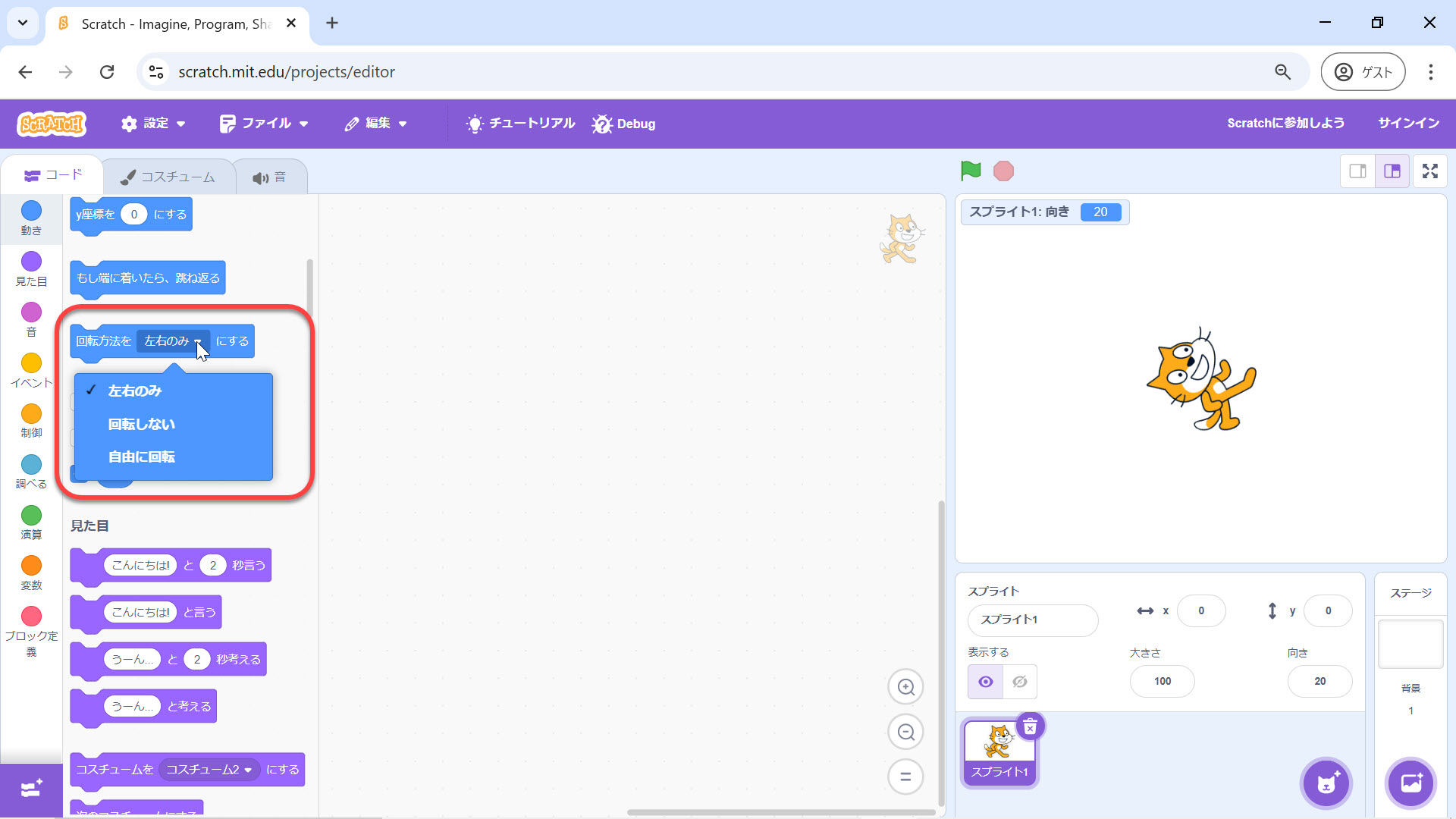
Task: Switch to the 音 sound tab
Action: 270,177
